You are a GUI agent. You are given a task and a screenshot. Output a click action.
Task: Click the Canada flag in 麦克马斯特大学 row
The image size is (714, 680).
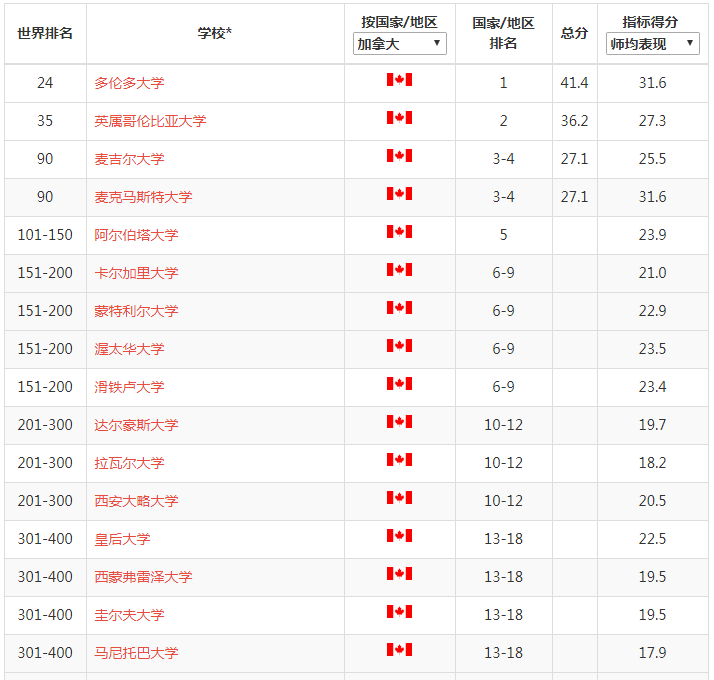[x=399, y=194]
